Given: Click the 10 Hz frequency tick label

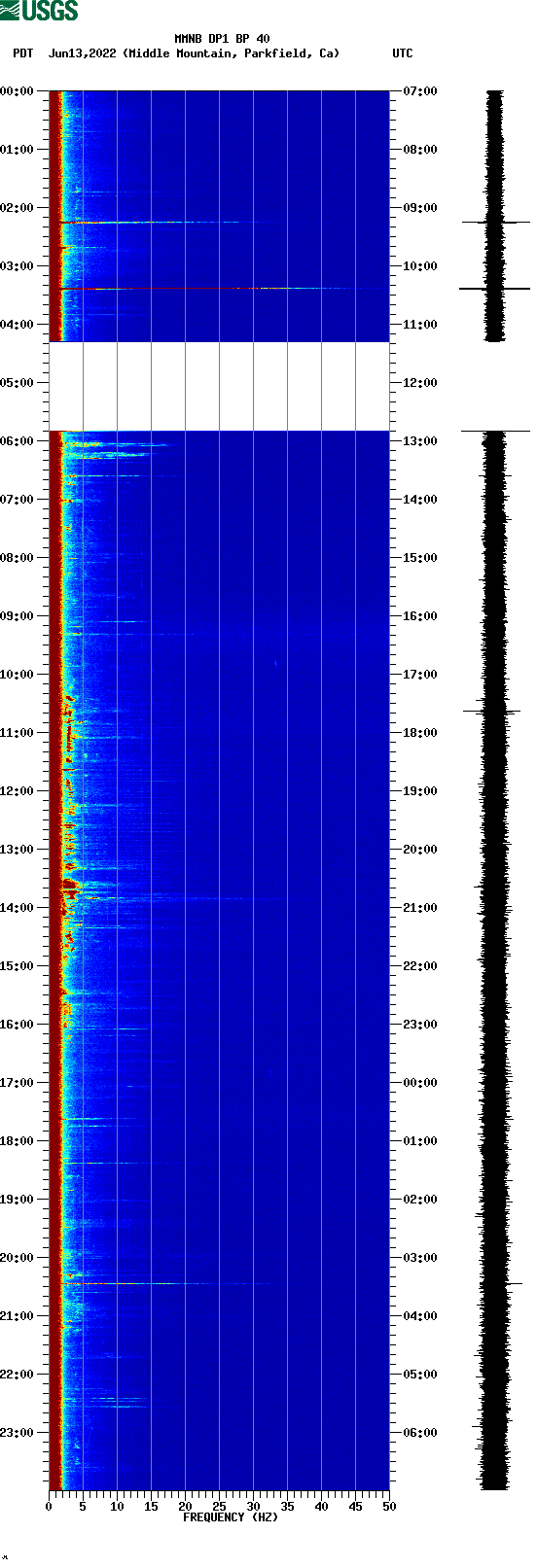Looking at the screenshot, I should pyautogui.click(x=117, y=1507).
